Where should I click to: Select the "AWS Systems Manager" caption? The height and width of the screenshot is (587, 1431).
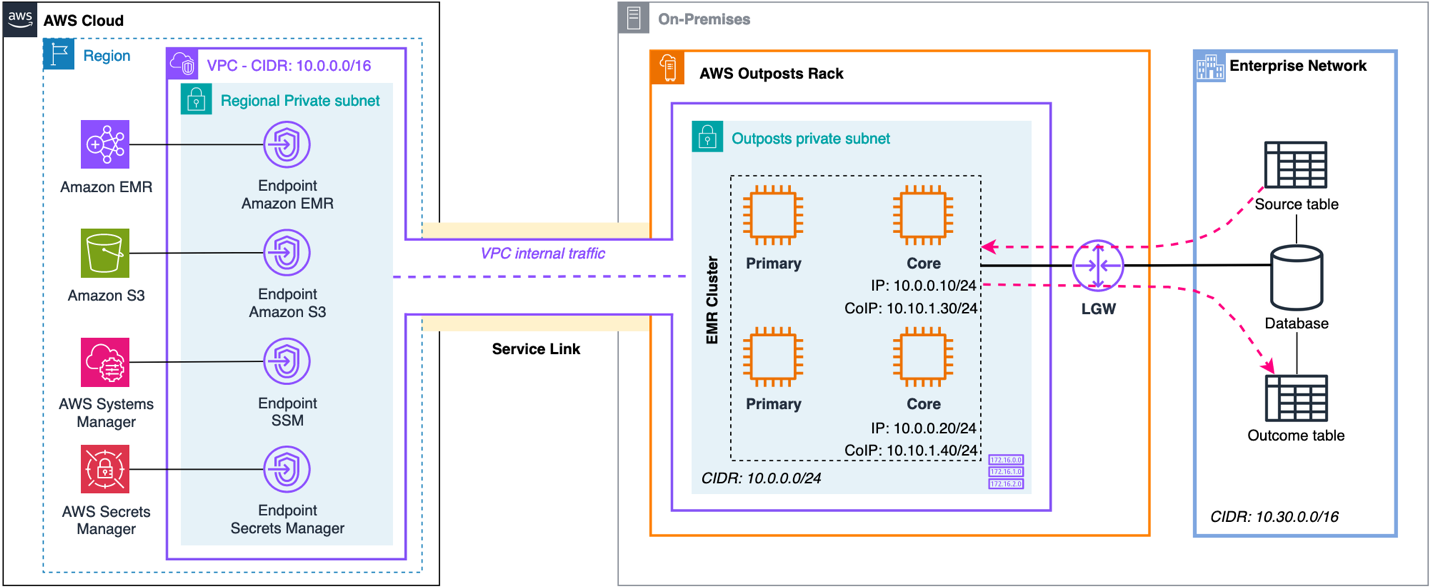106,413
